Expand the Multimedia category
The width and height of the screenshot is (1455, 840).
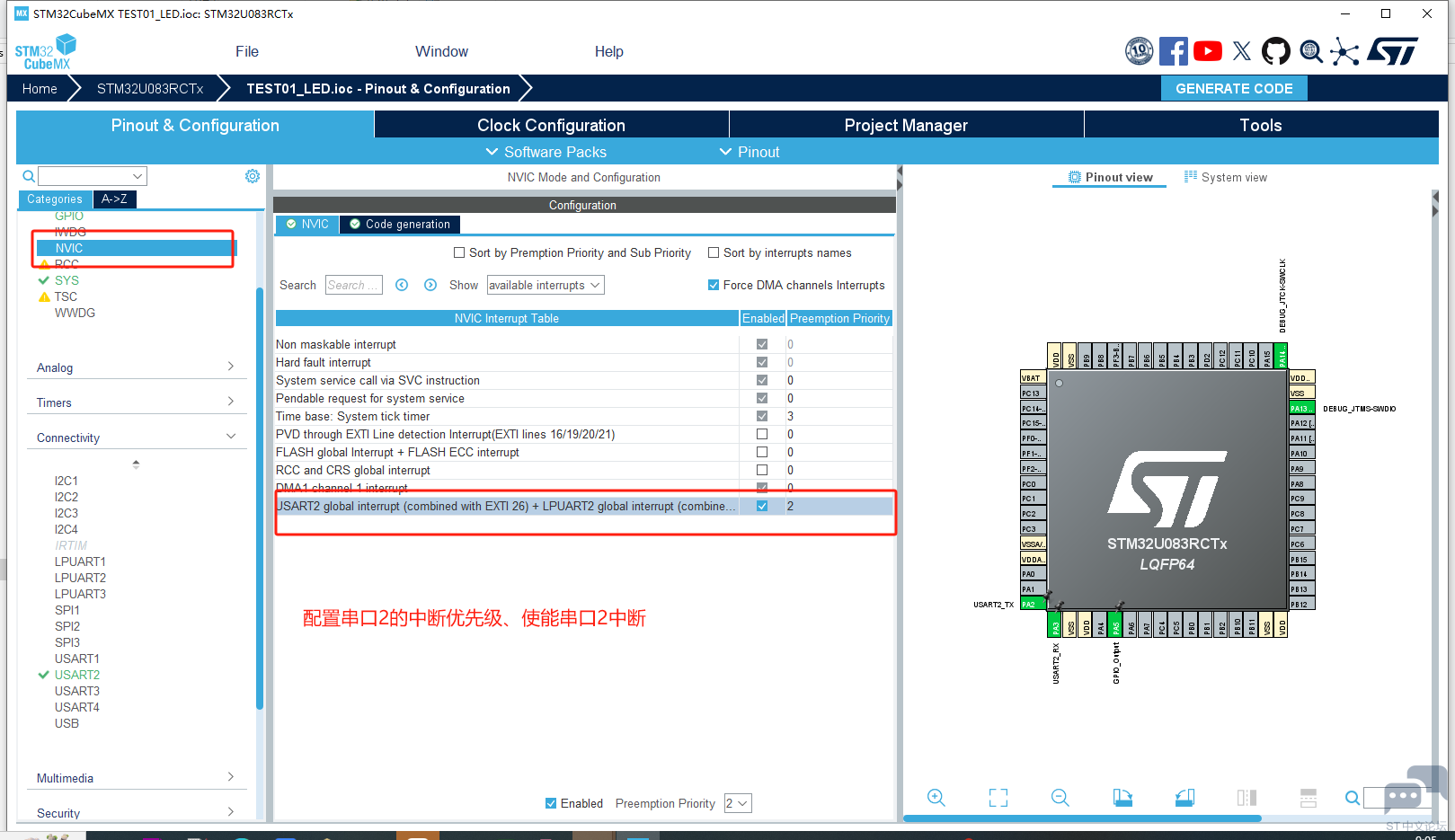pyautogui.click(x=136, y=778)
